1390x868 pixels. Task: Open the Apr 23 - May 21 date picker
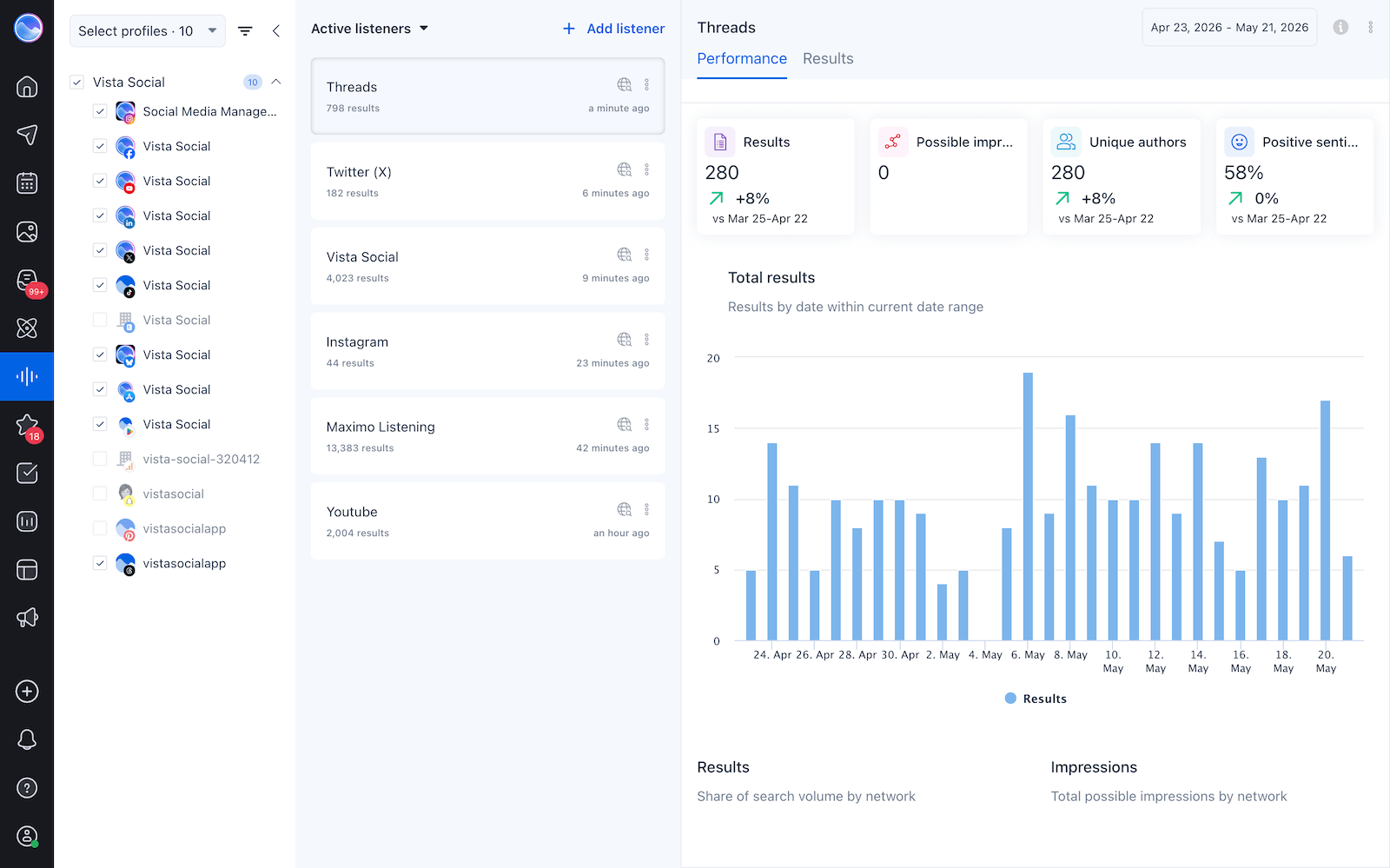[x=1229, y=27]
